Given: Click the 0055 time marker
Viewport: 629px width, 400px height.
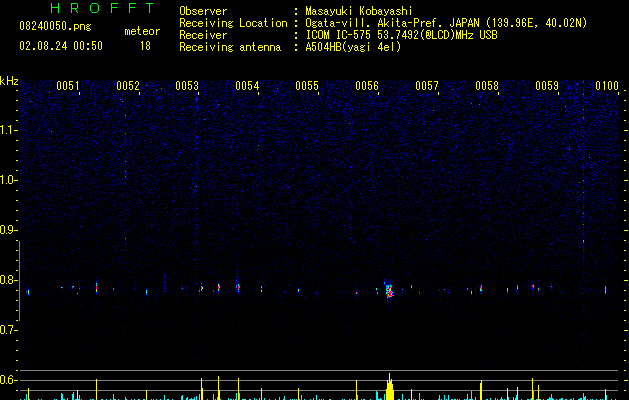Looking at the screenshot, I should [x=307, y=86].
